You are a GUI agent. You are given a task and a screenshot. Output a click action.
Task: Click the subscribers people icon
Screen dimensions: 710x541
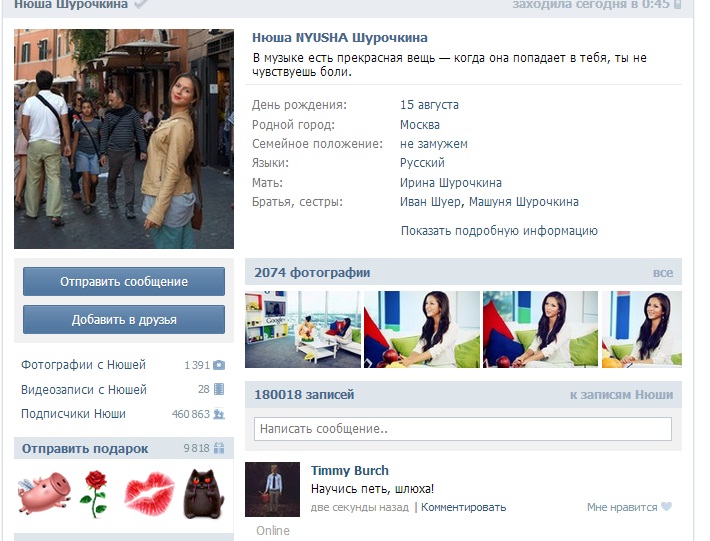point(219,414)
